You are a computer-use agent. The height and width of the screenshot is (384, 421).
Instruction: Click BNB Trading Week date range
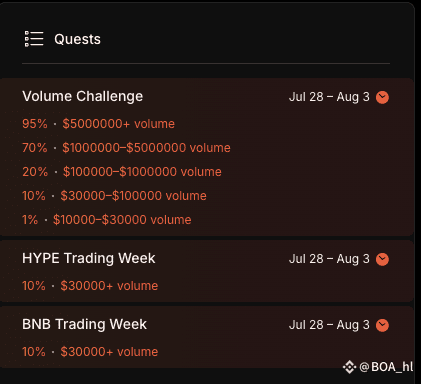329,325
